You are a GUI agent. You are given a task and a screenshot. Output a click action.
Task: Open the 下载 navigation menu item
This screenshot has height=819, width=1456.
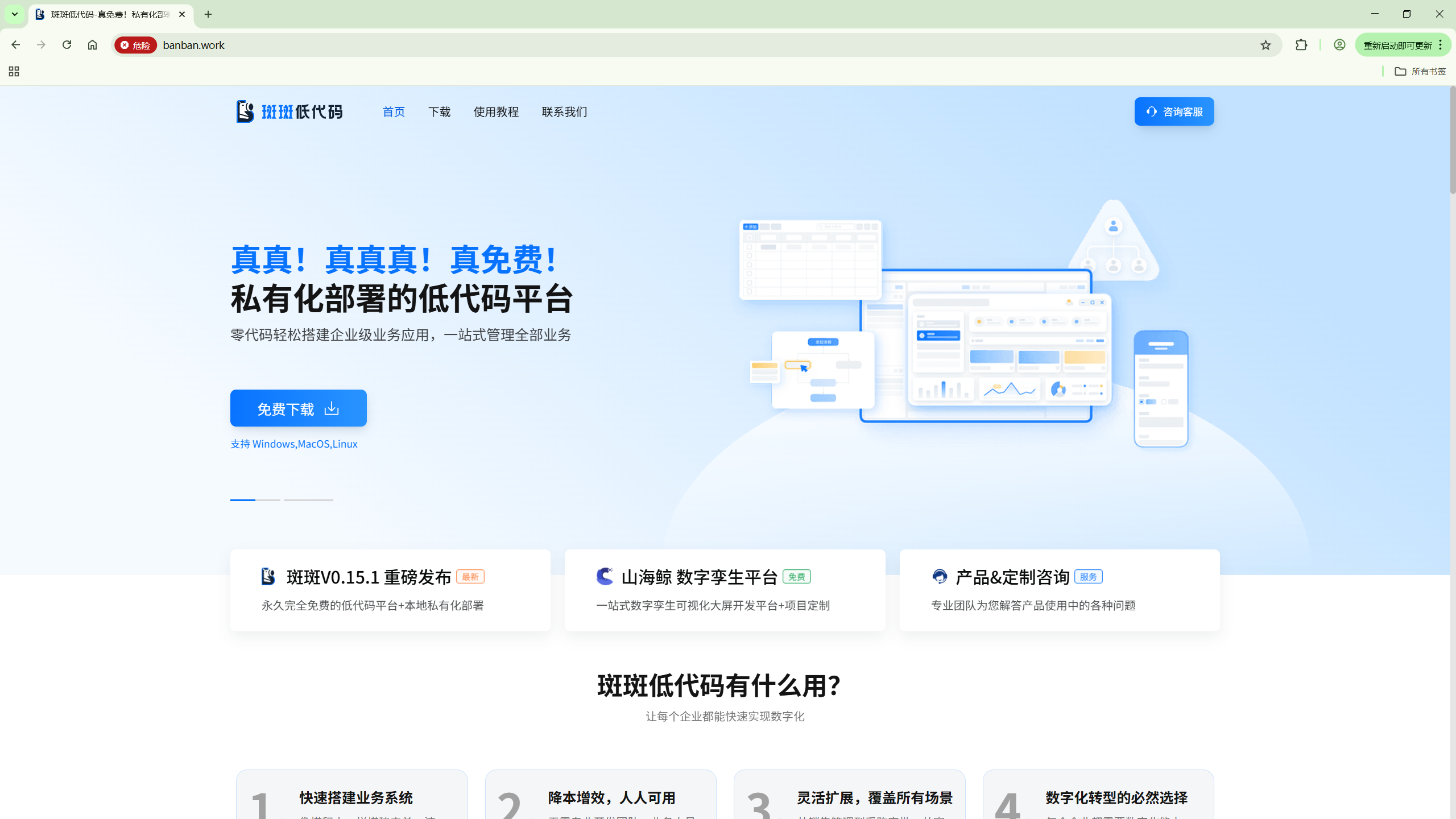click(439, 112)
